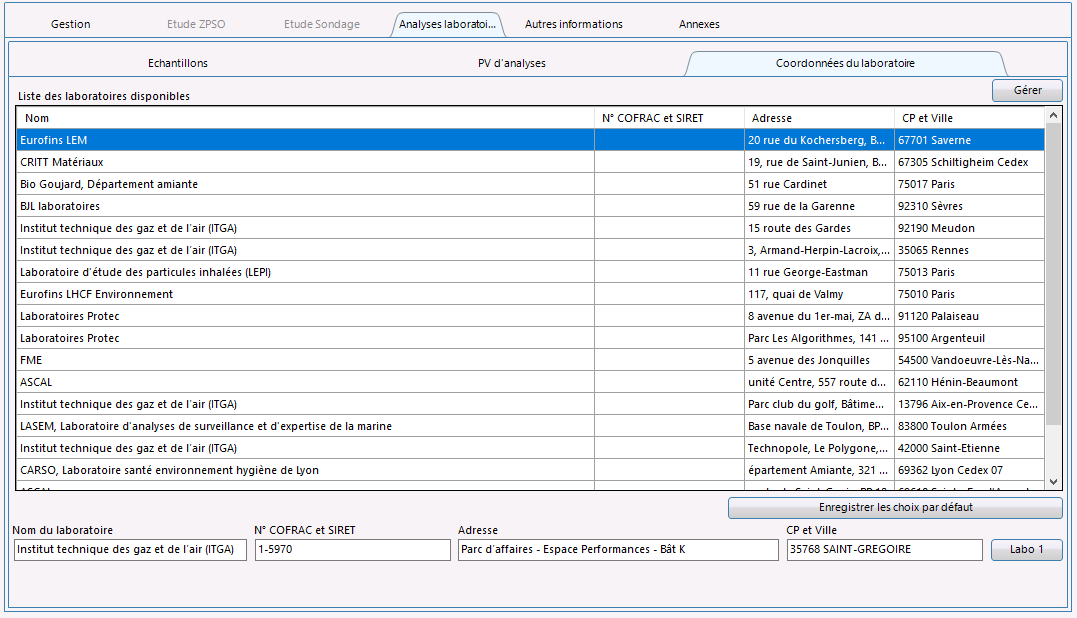Click the CP et Ville column header
The image size is (1077, 618).
pos(968,118)
